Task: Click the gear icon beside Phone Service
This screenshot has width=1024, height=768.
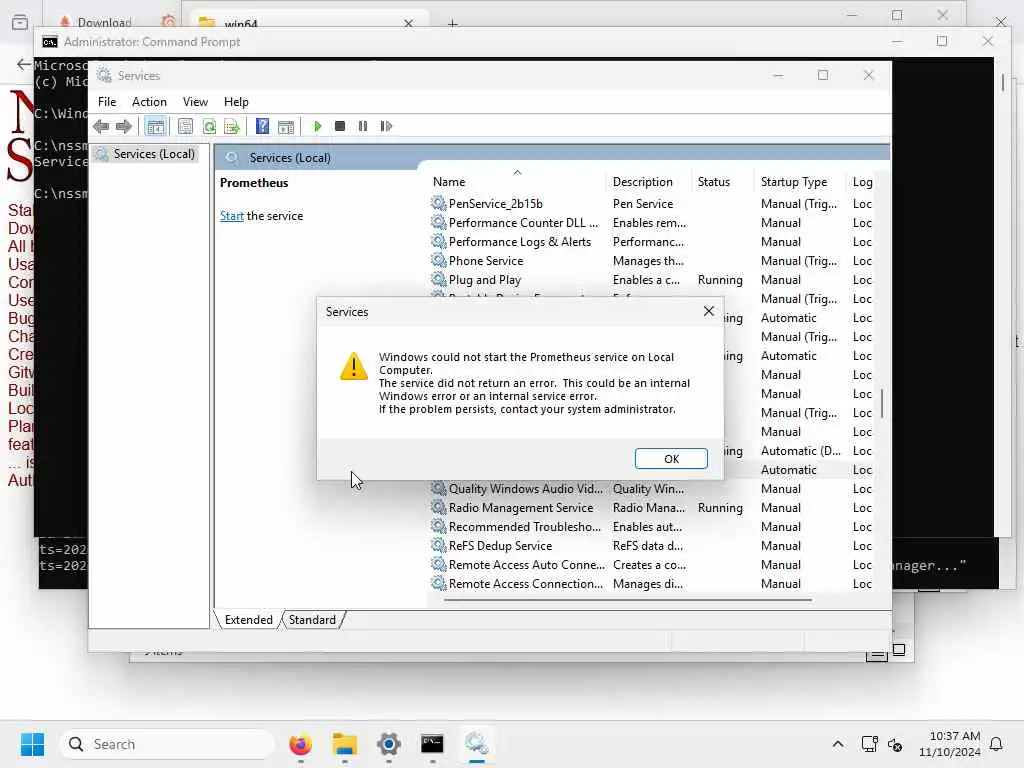Action: pyautogui.click(x=438, y=260)
